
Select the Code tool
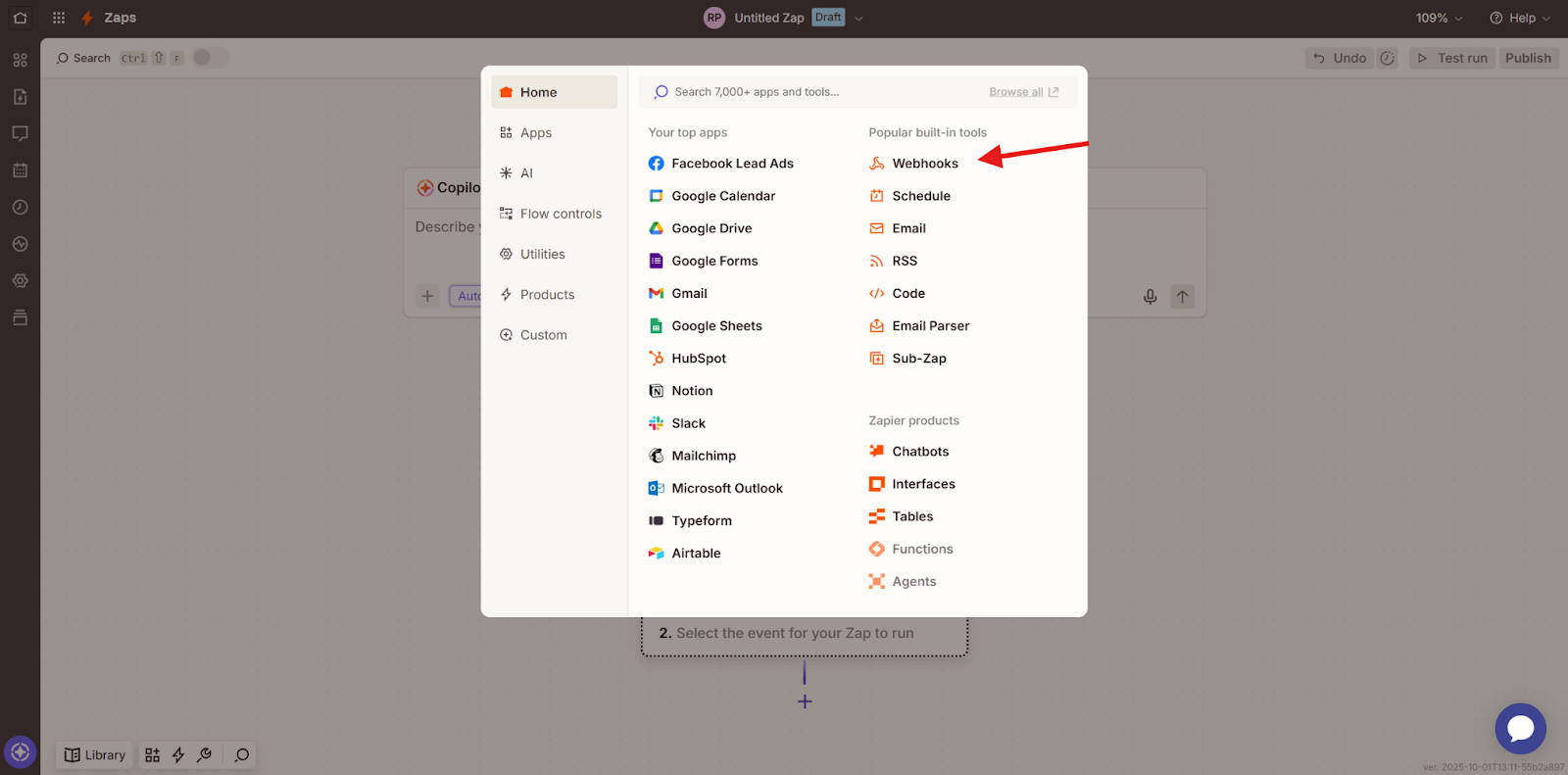898,293
